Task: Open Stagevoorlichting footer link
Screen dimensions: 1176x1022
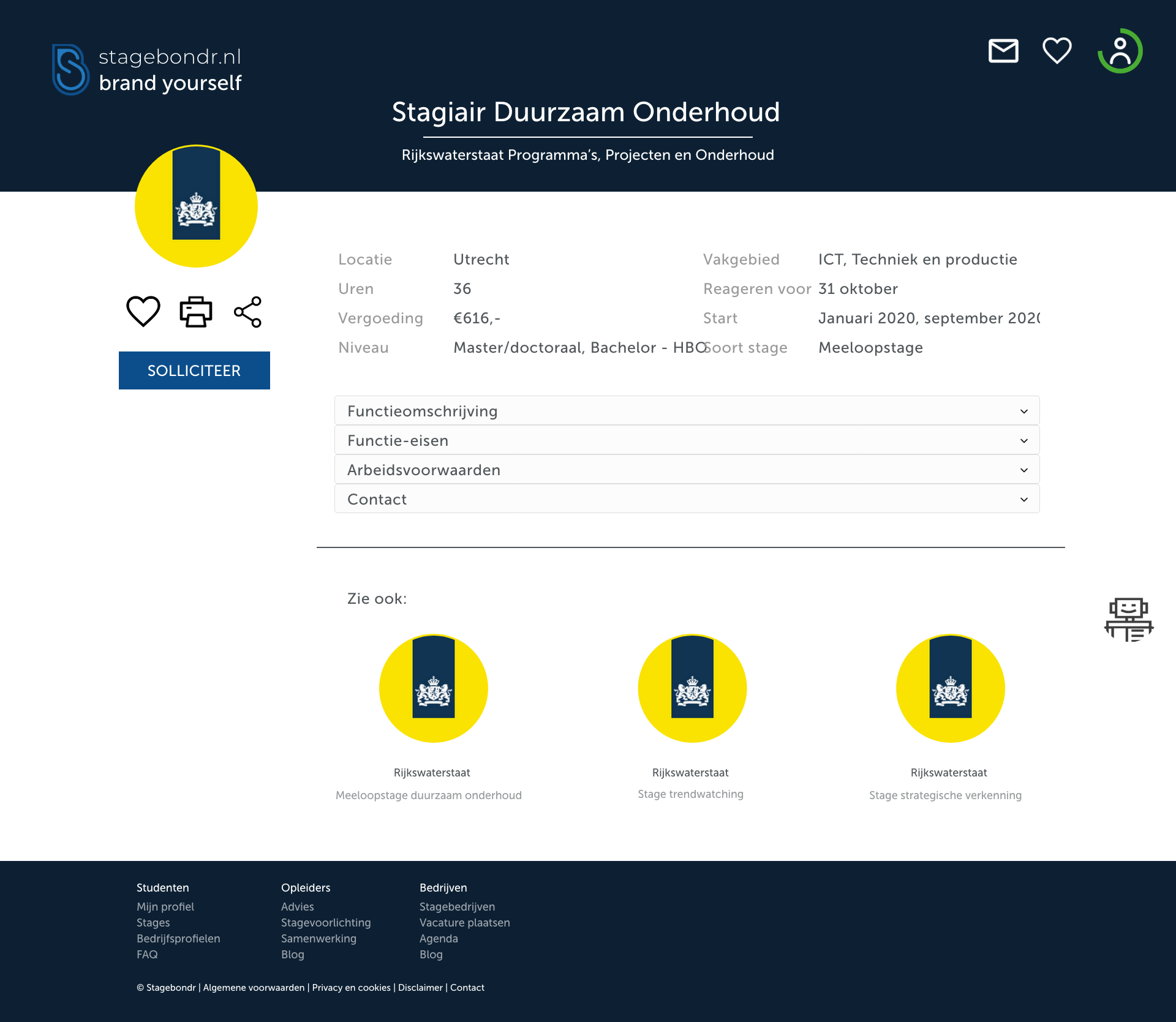Action: click(326, 922)
